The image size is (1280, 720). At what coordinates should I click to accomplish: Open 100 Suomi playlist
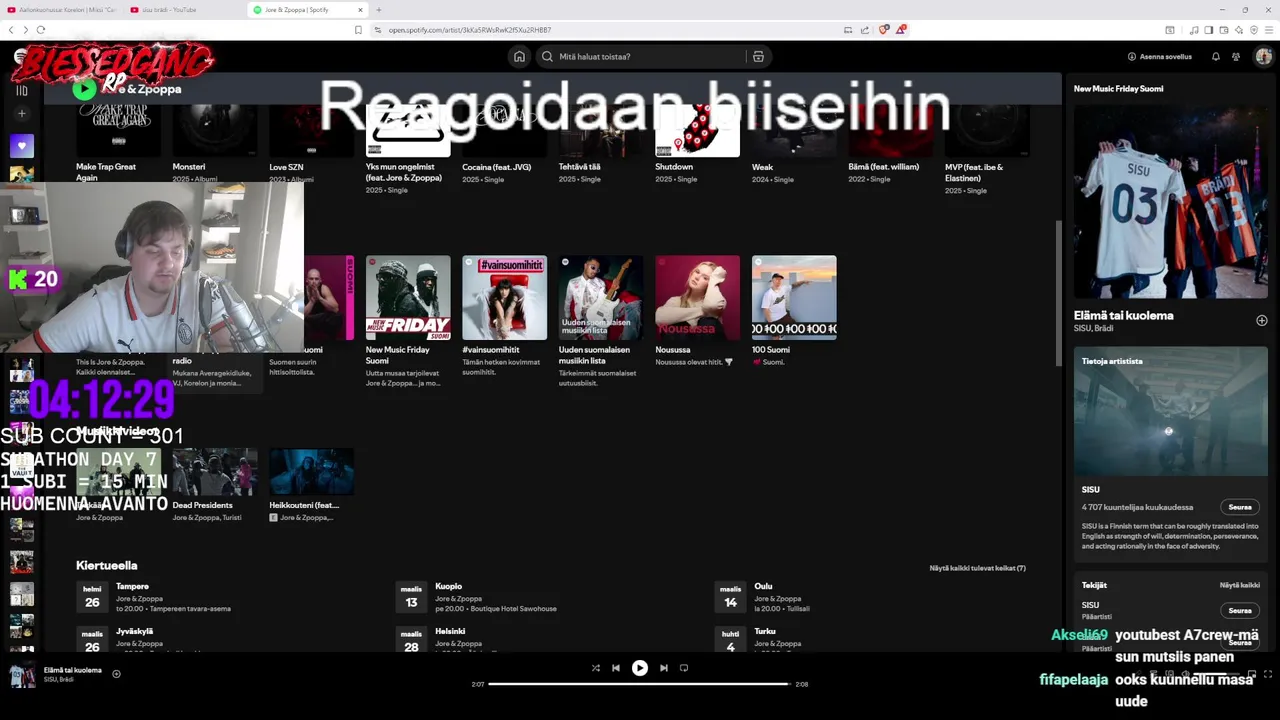[794, 310]
